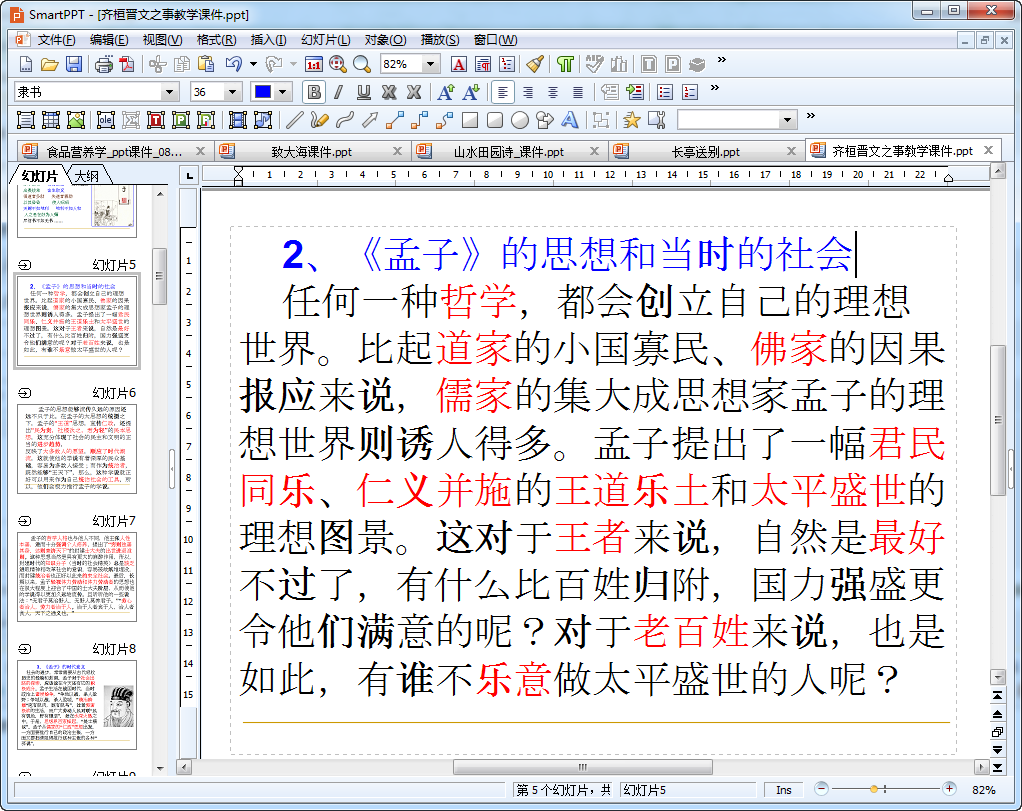The height and width of the screenshot is (811, 1022).
Task: Select the arrow drawing tool
Action: click(370, 120)
